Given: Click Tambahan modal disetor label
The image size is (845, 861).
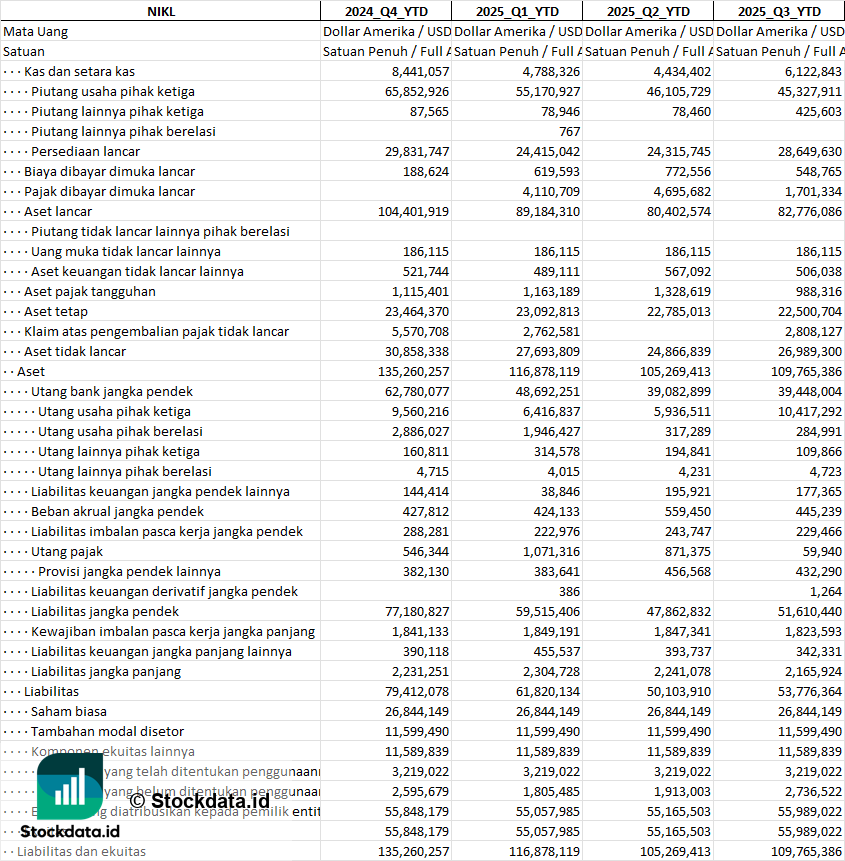Looking at the screenshot, I should 107,732.
